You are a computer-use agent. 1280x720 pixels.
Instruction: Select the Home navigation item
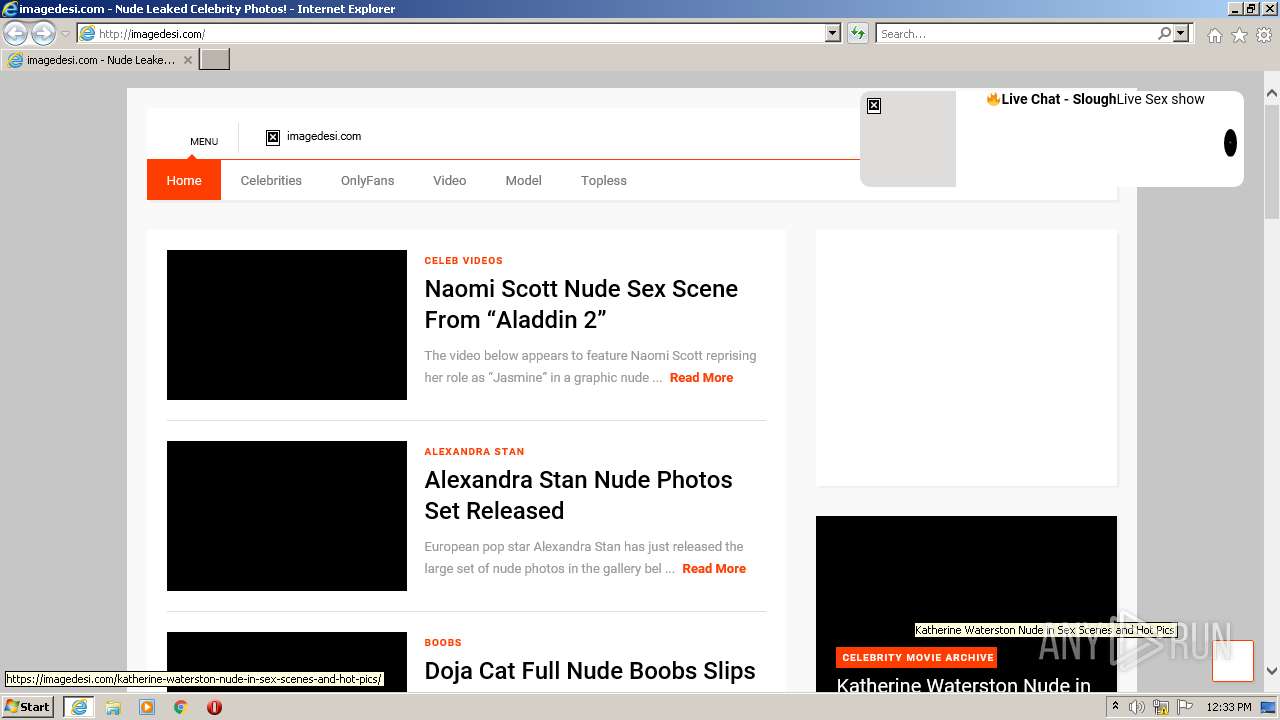tap(184, 180)
